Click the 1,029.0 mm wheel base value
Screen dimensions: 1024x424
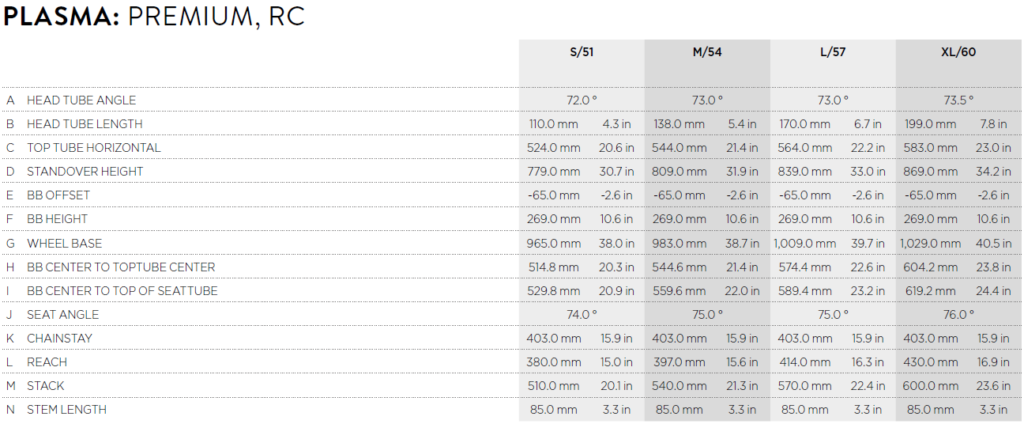[x=930, y=243]
